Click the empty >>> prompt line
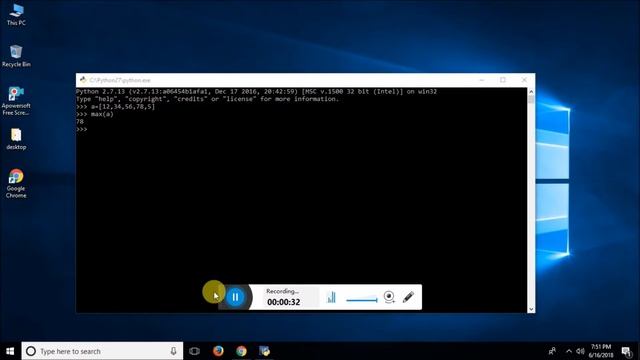640x360 pixels. click(x=82, y=129)
